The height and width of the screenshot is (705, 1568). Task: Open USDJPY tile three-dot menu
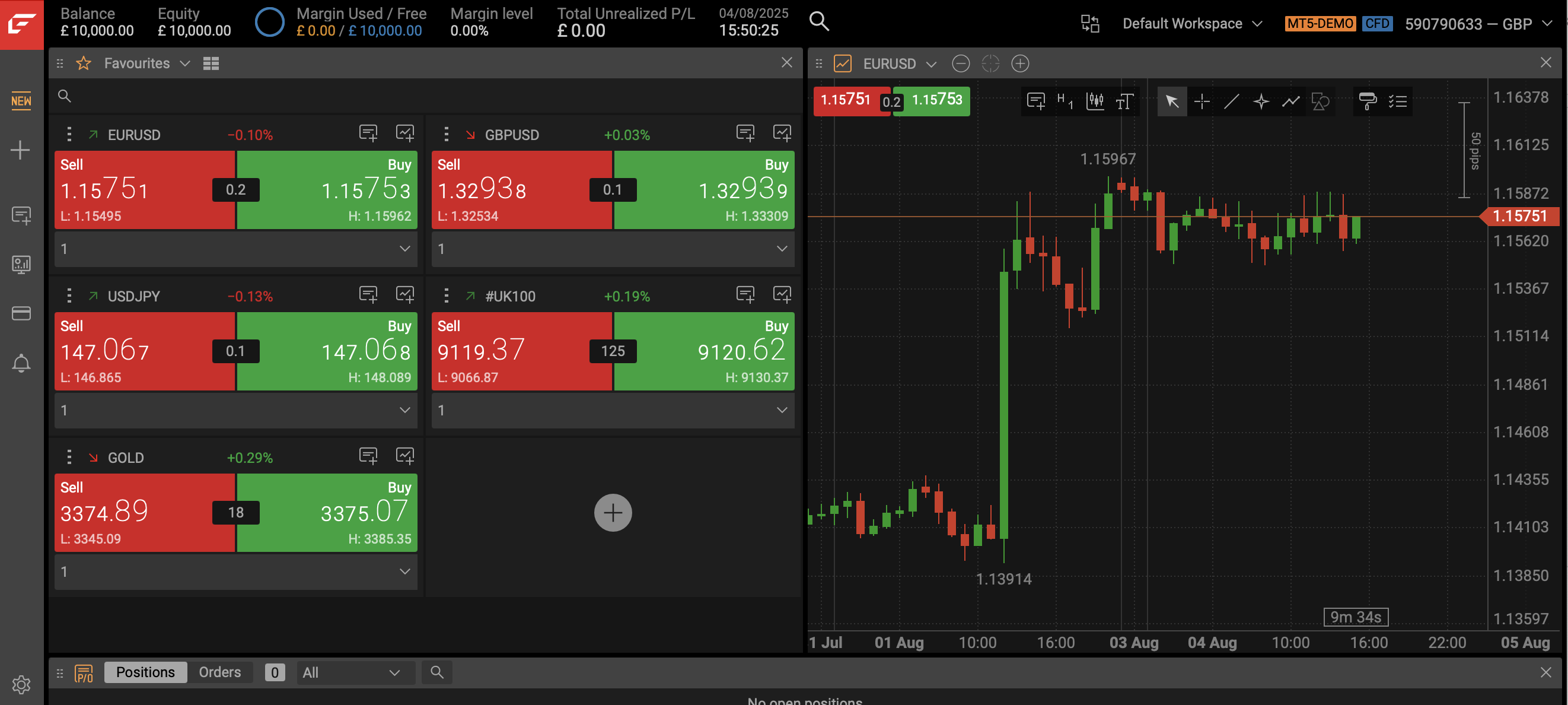(69, 296)
